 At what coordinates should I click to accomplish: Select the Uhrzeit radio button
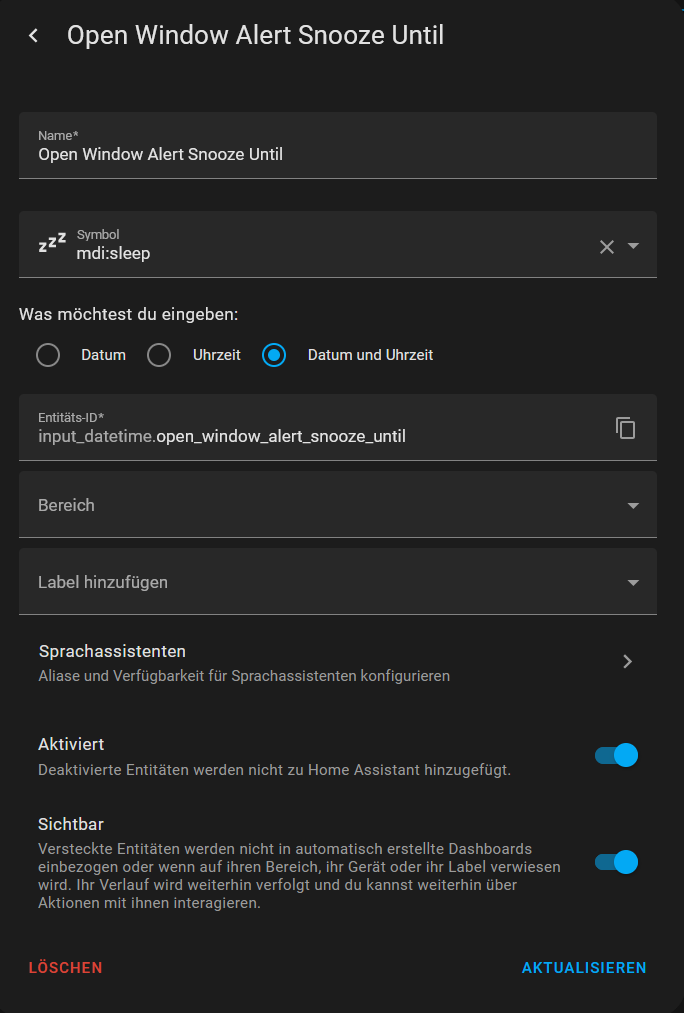click(160, 355)
